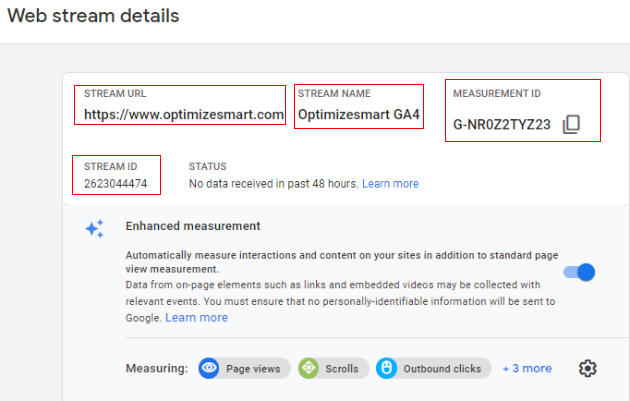
Task: Click the stream URL https://www.optimizesmart.com
Action: [184, 115]
